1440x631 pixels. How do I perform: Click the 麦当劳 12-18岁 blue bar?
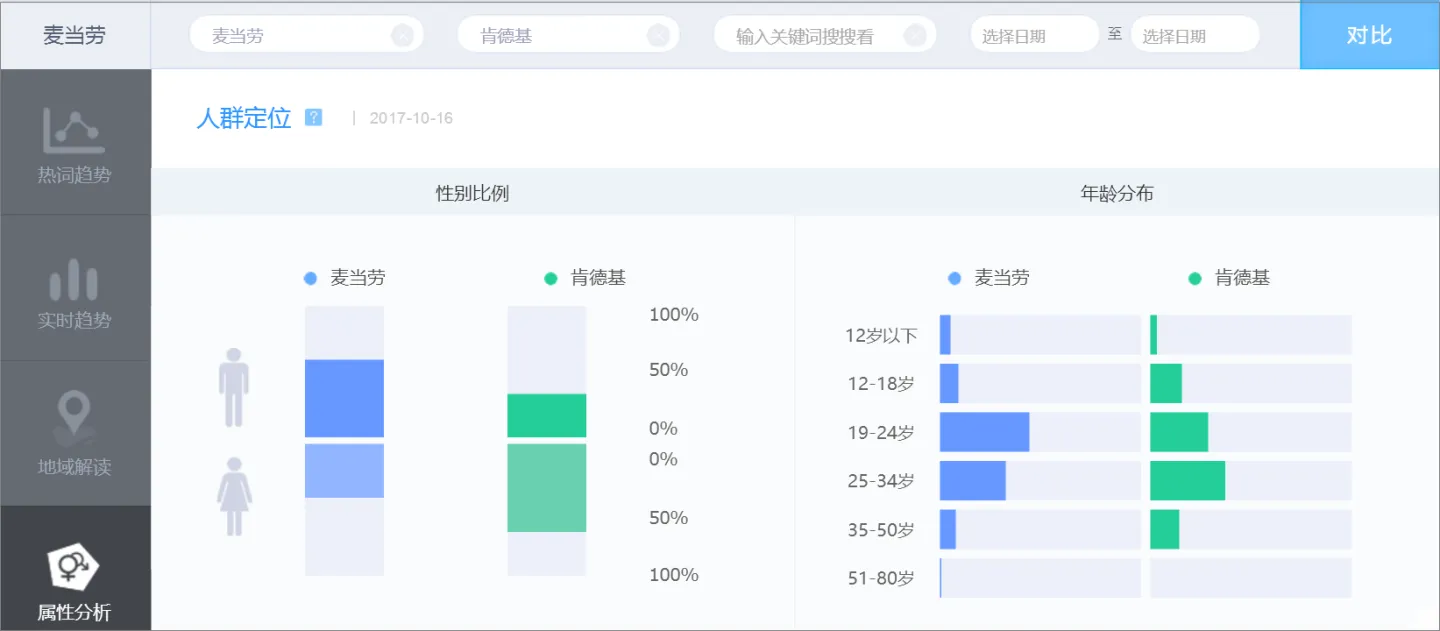click(949, 383)
